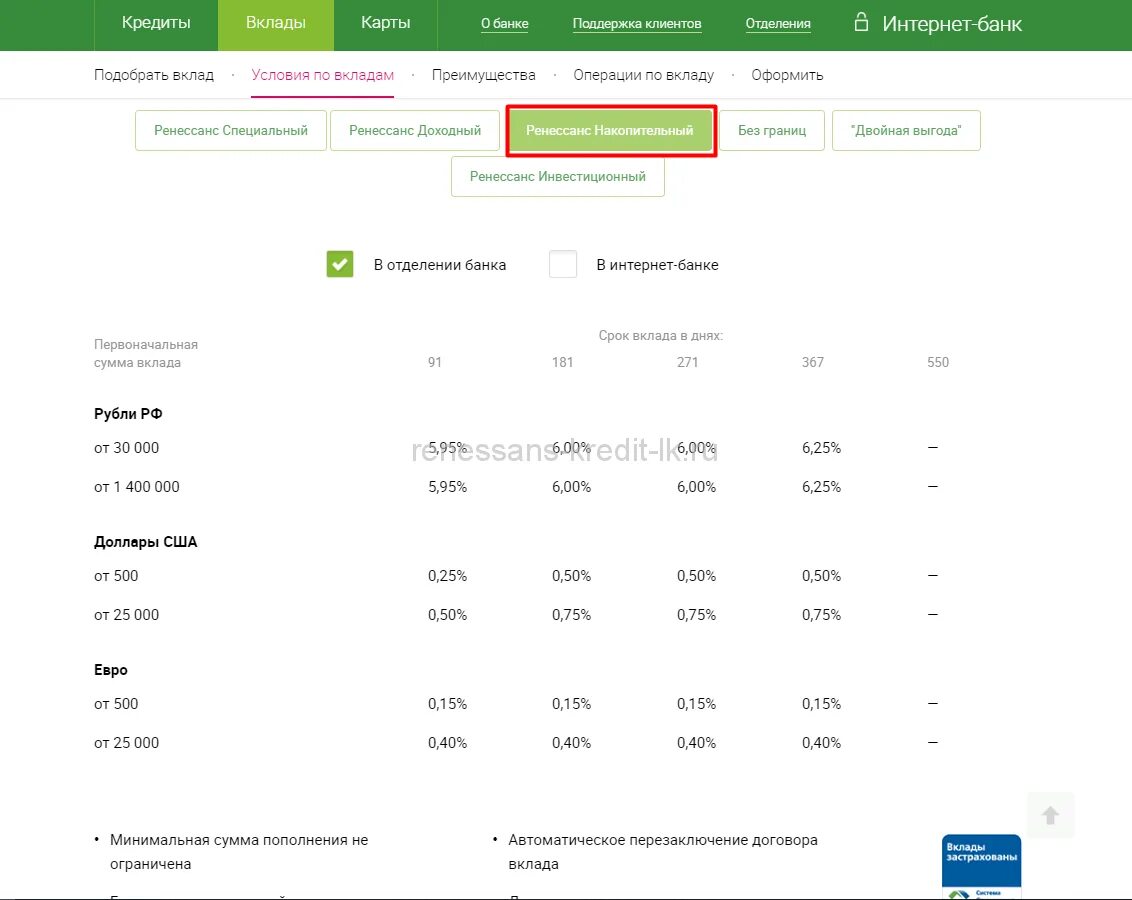
Task: Open the Вклады section
Action: (276, 23)
